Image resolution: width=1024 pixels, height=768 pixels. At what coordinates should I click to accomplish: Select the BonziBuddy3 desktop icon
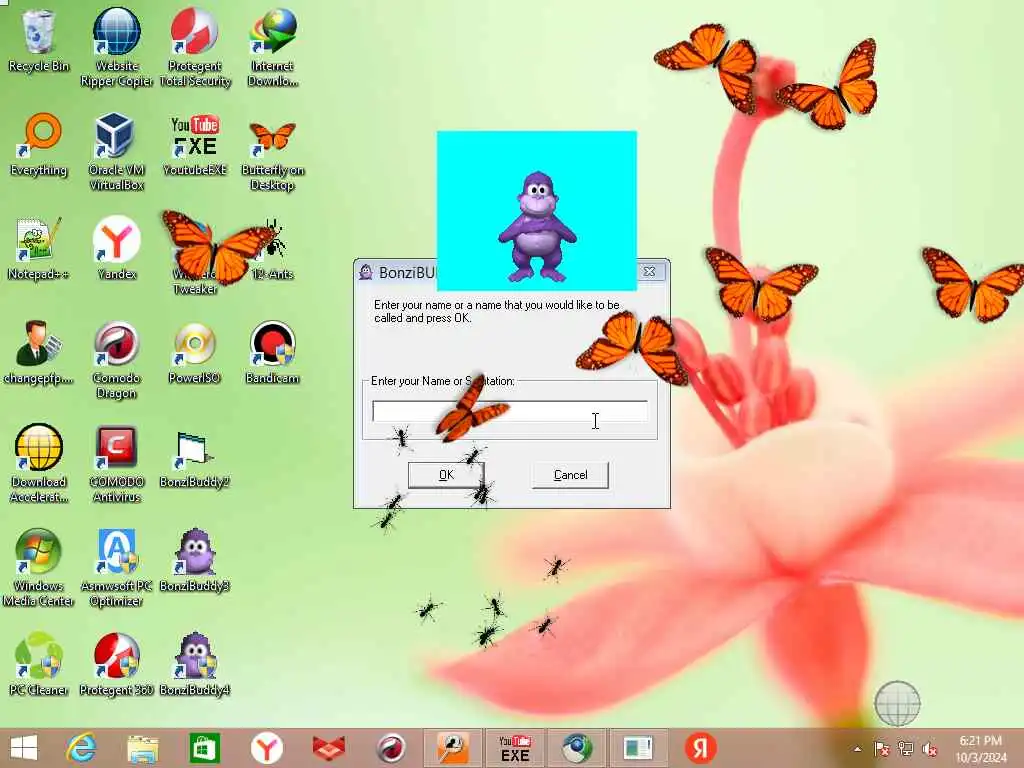195,560
